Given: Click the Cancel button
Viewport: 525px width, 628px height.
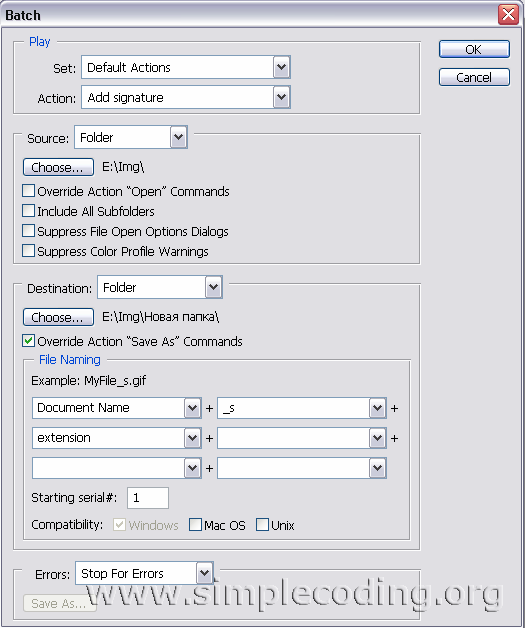Looking at the screenshot, I should 474,77.
